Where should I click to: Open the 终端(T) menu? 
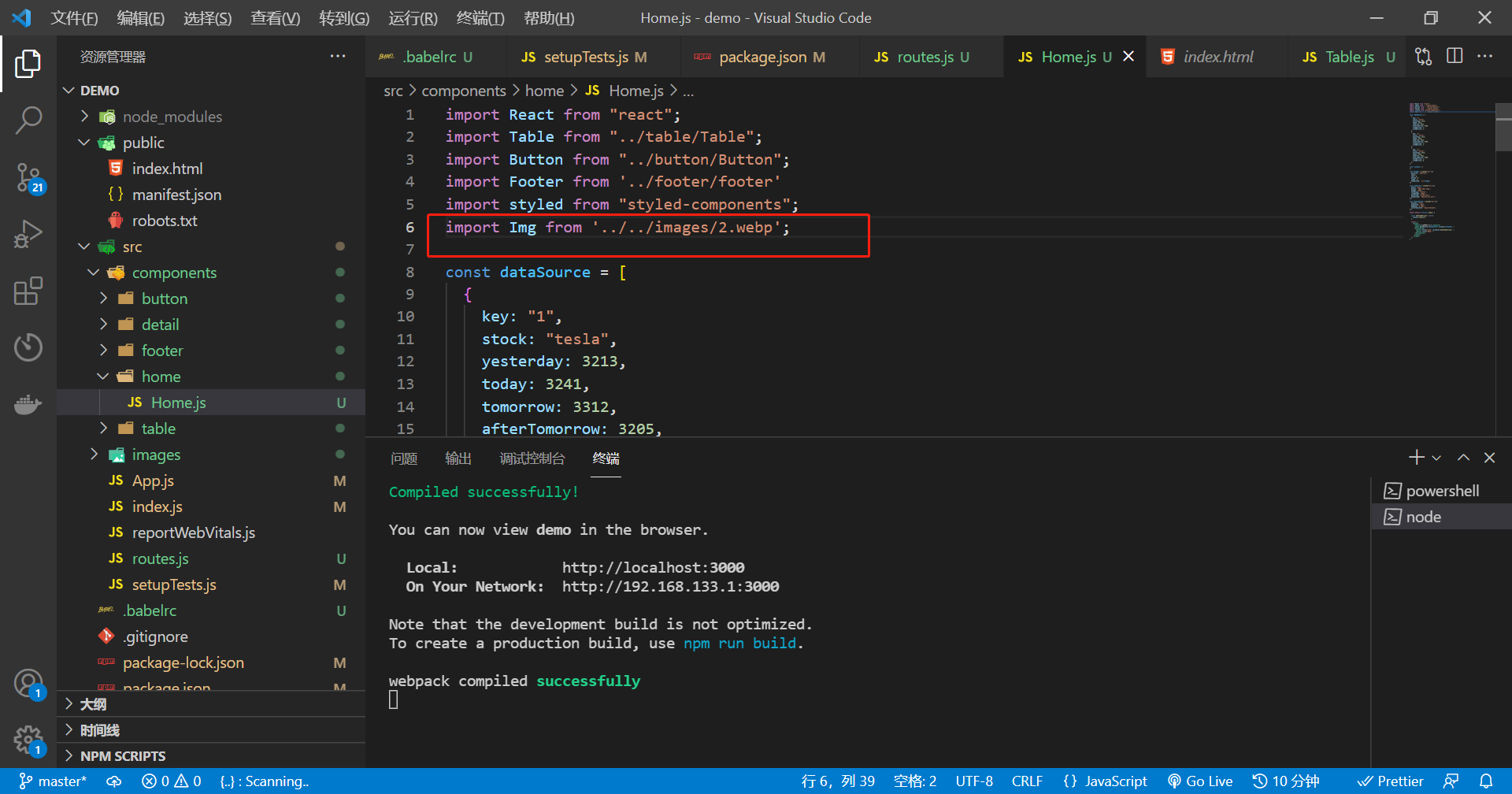(480, 17)
